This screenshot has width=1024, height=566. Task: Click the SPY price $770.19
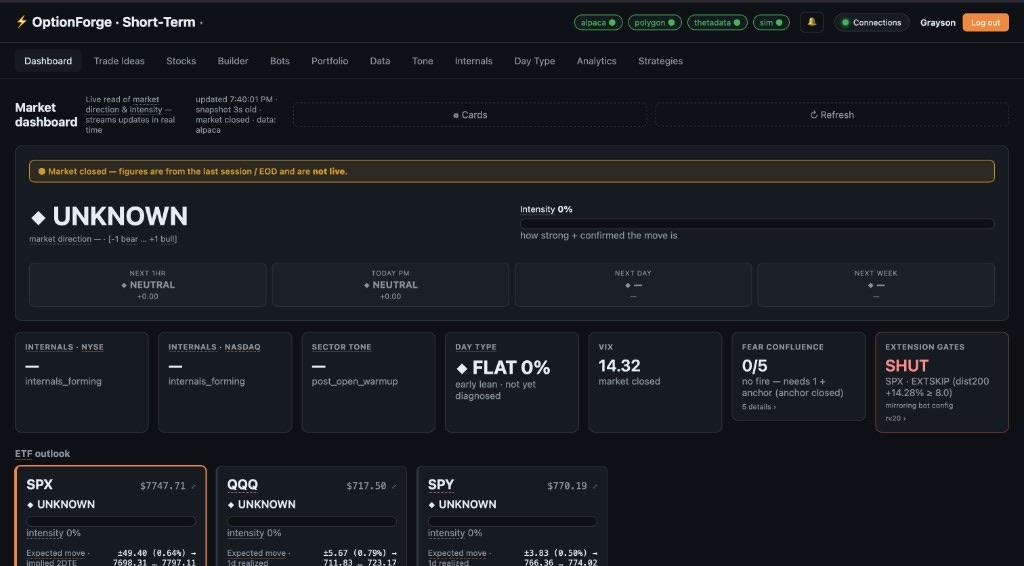click(x=567, y=486)
